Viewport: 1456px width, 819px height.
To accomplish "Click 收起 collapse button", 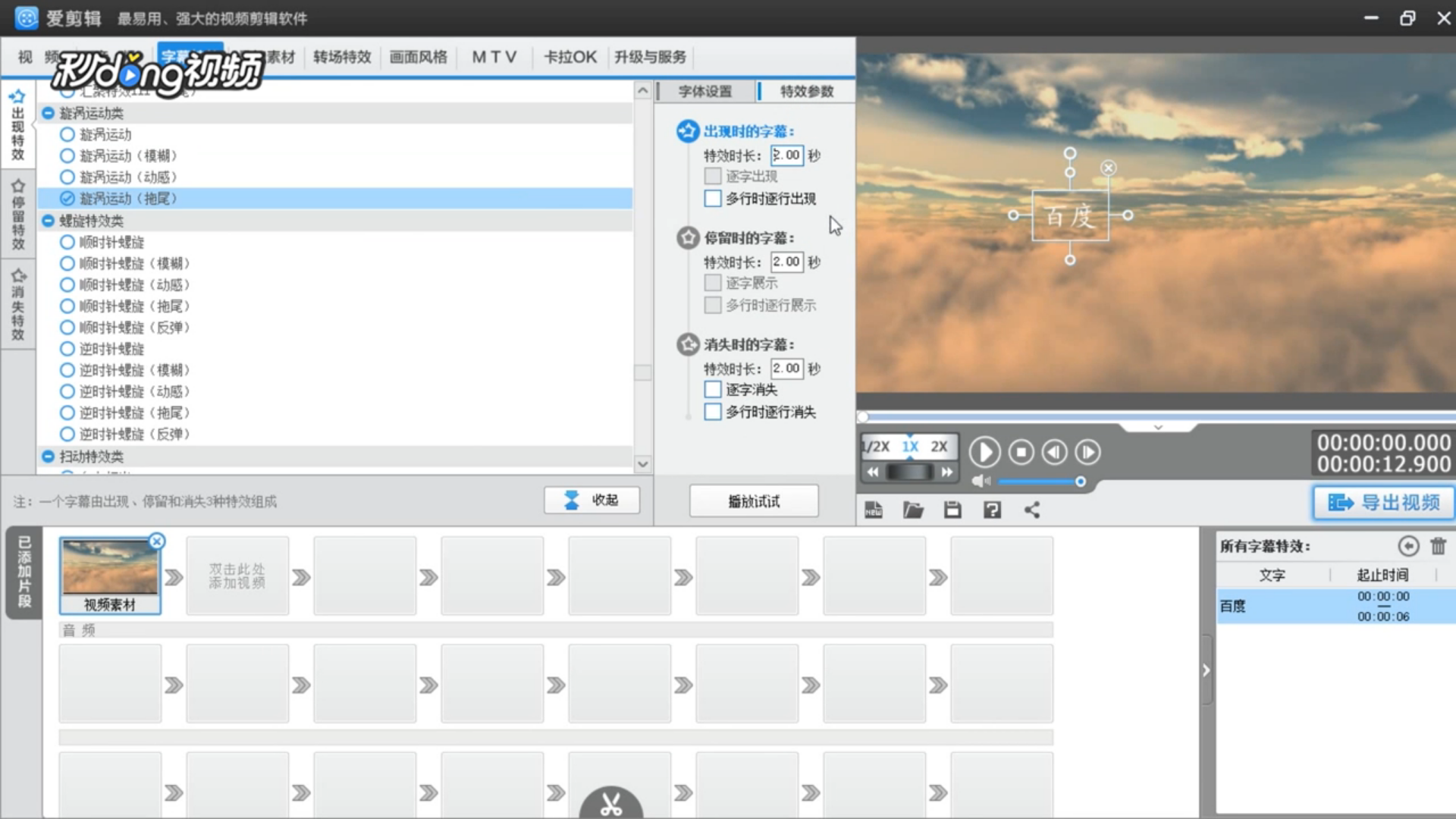I will pos(591,500).
